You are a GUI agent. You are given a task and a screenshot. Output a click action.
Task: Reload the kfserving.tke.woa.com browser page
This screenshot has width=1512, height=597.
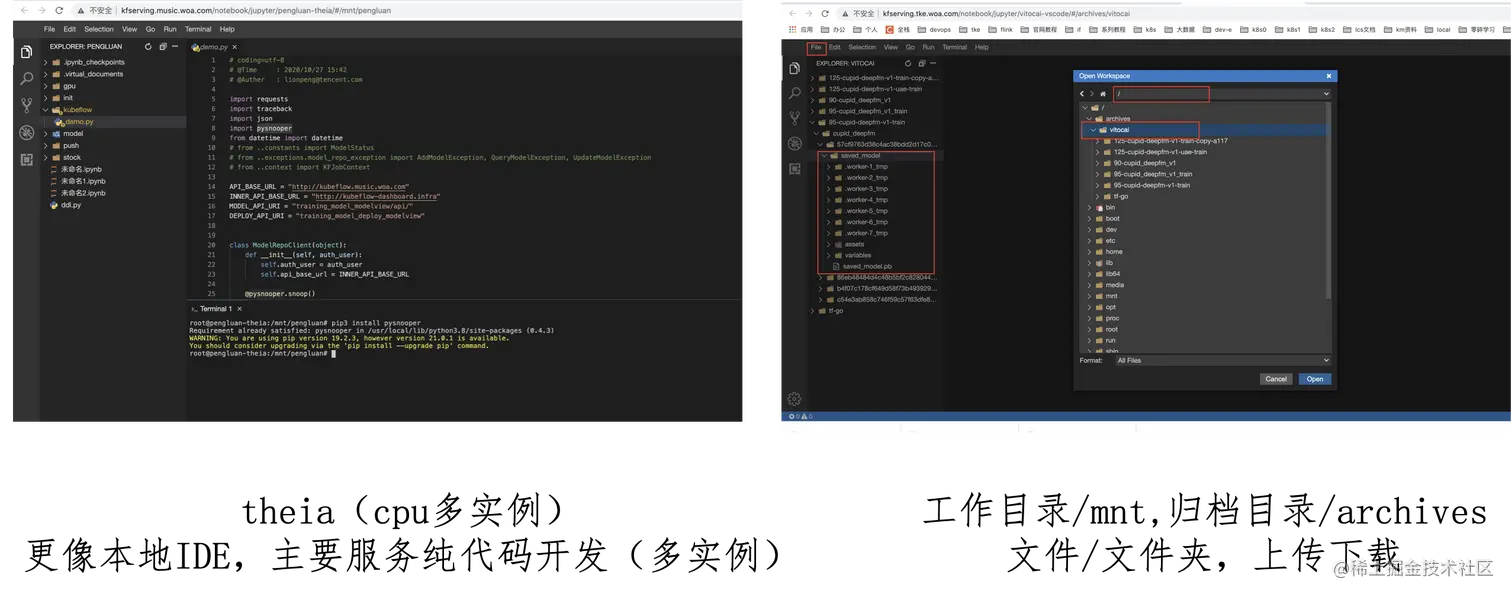825,14
